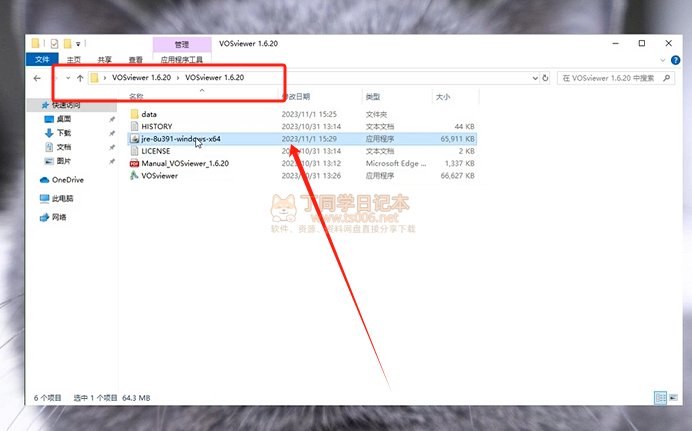692x431 pixels.
Task: Expand breadcrumb arrow between the VOSviewer folders
Action: point(178,78)
